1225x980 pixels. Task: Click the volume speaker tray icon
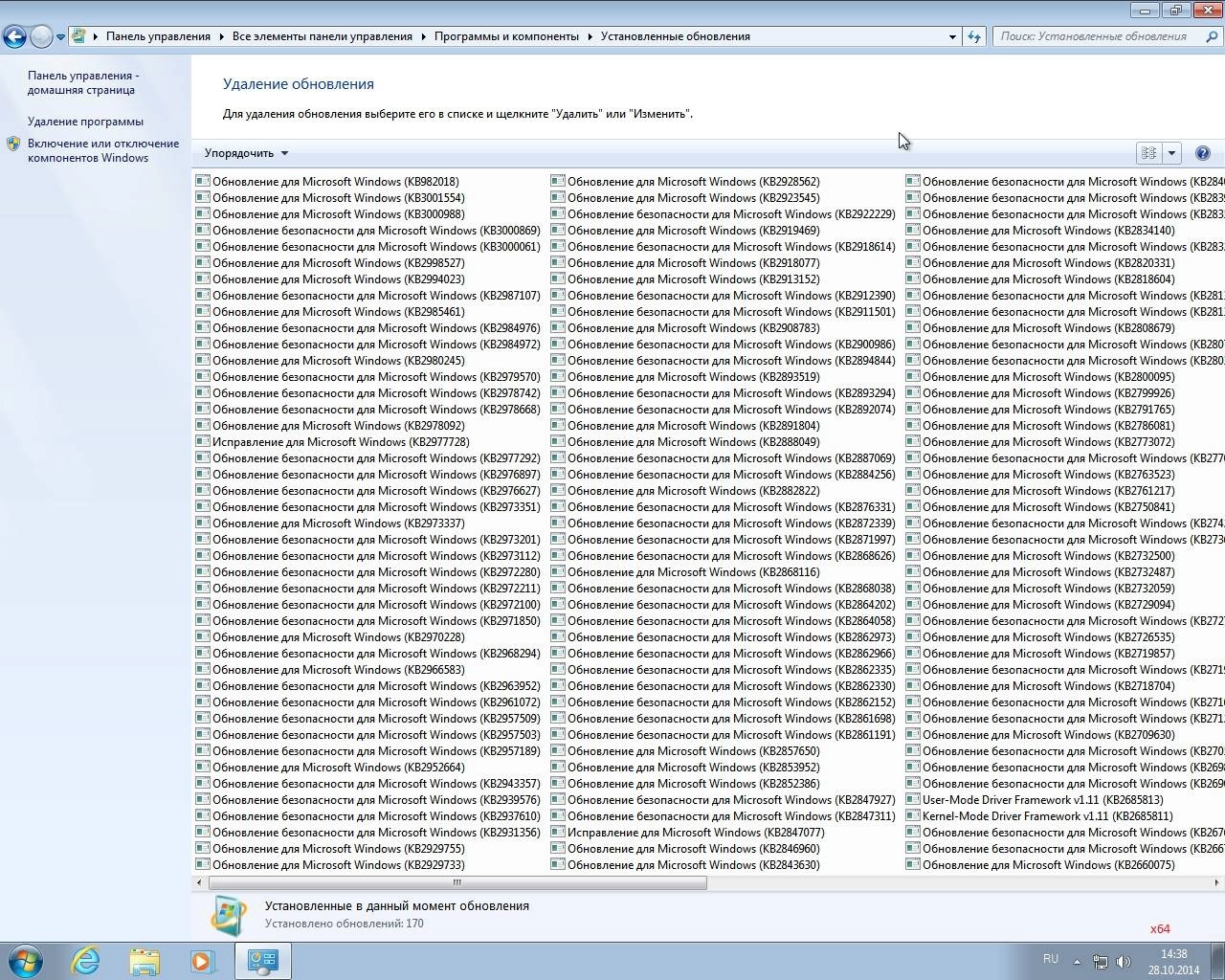click(x=1123, y=962)
